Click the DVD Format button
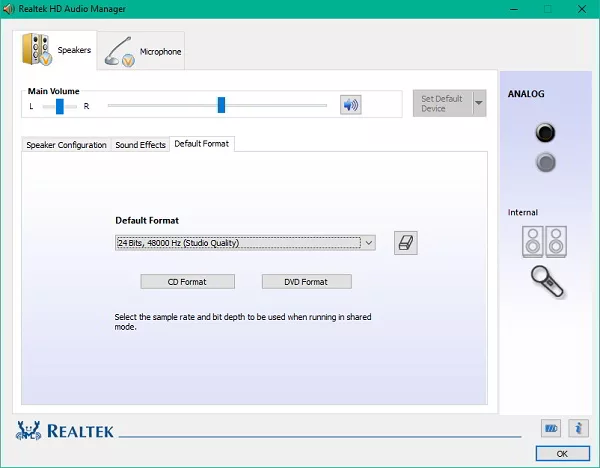This screenshot has width=600, height=468. click(307, 282)
